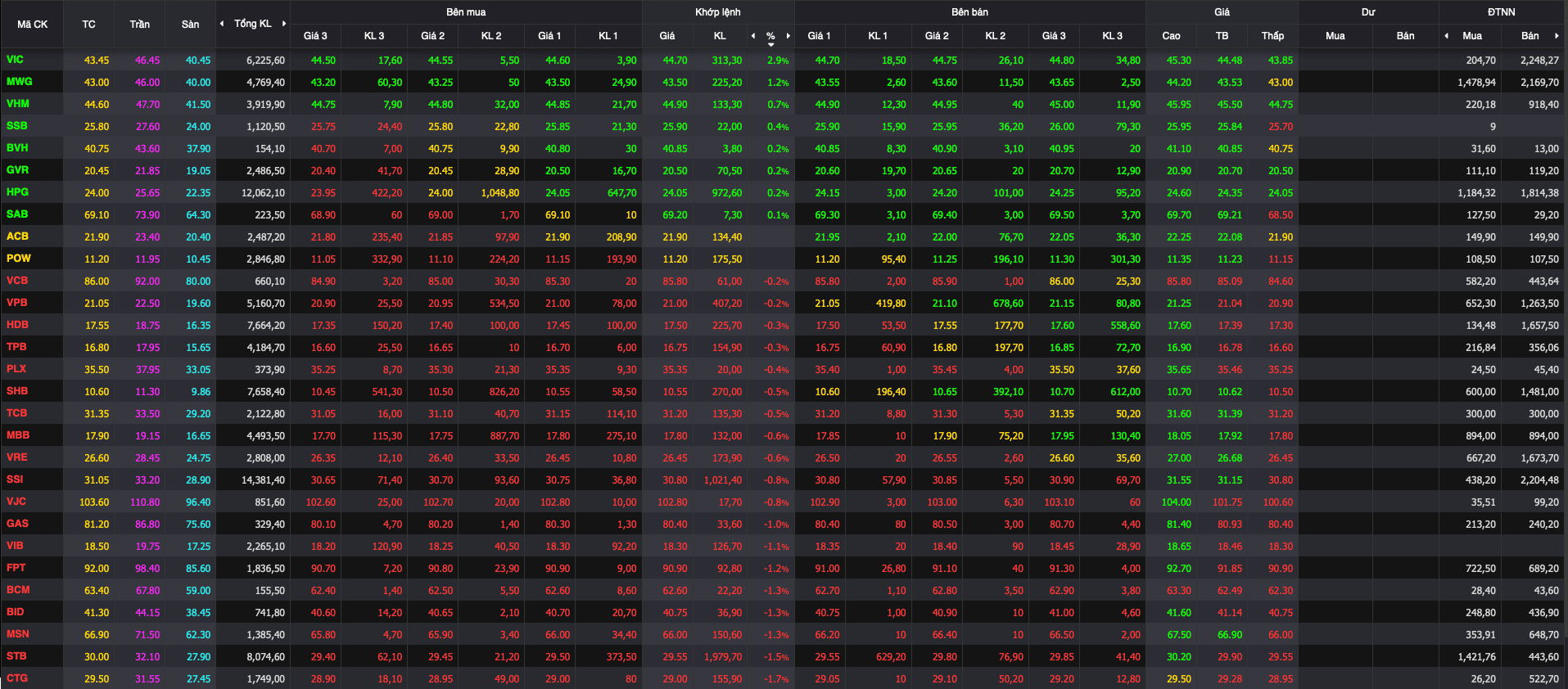This screenshot has height=689, width=1568.
Task: Click VJC high price 104.00
Action: [x=1176, y=502]
